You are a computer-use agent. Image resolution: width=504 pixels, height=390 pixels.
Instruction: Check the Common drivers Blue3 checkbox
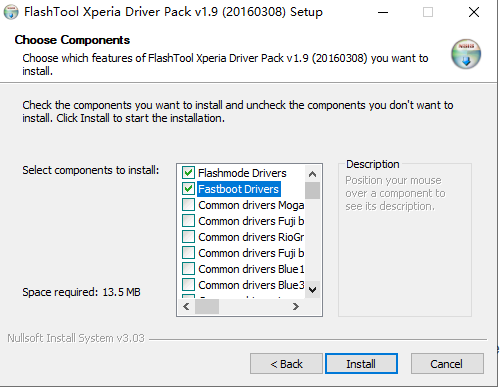pyautogui.click(x=188, y=285)
